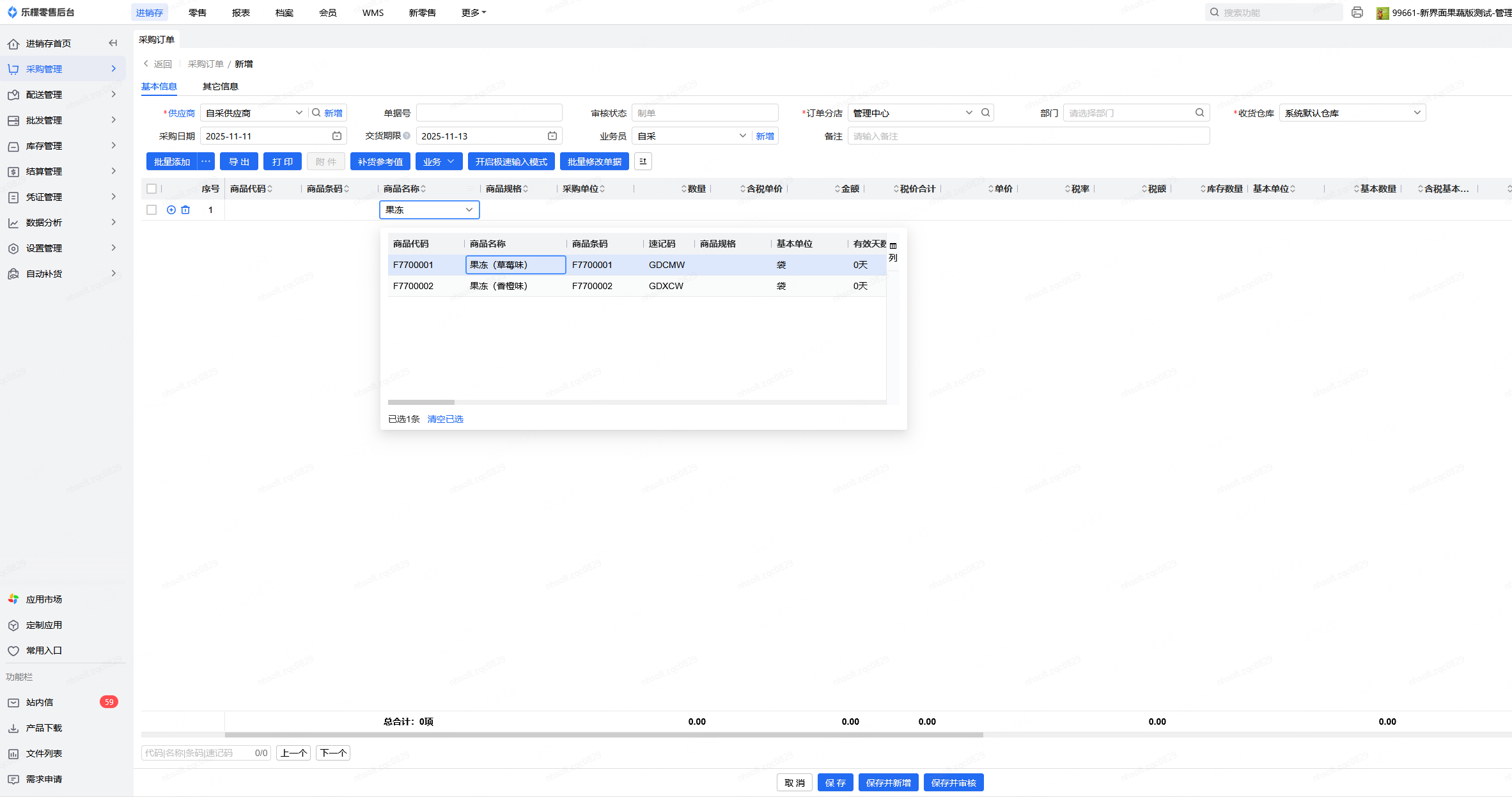Select 果冻（香橙味）product row
Screen dimensions: 1512x797
[x=499, y=286]
